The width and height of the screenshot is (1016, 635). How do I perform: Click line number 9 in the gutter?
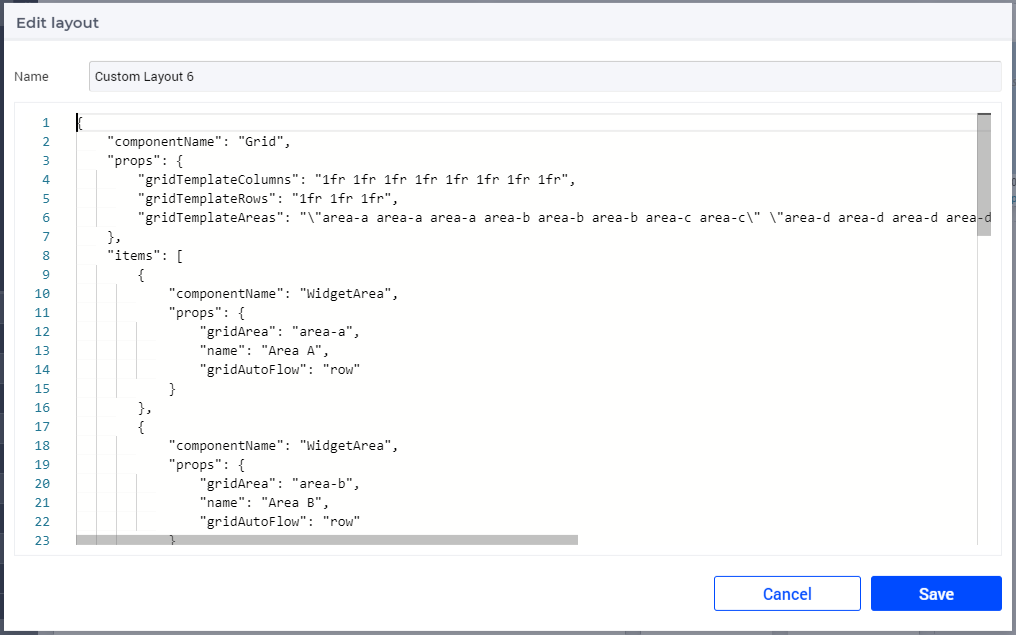(x=46, y=275)
